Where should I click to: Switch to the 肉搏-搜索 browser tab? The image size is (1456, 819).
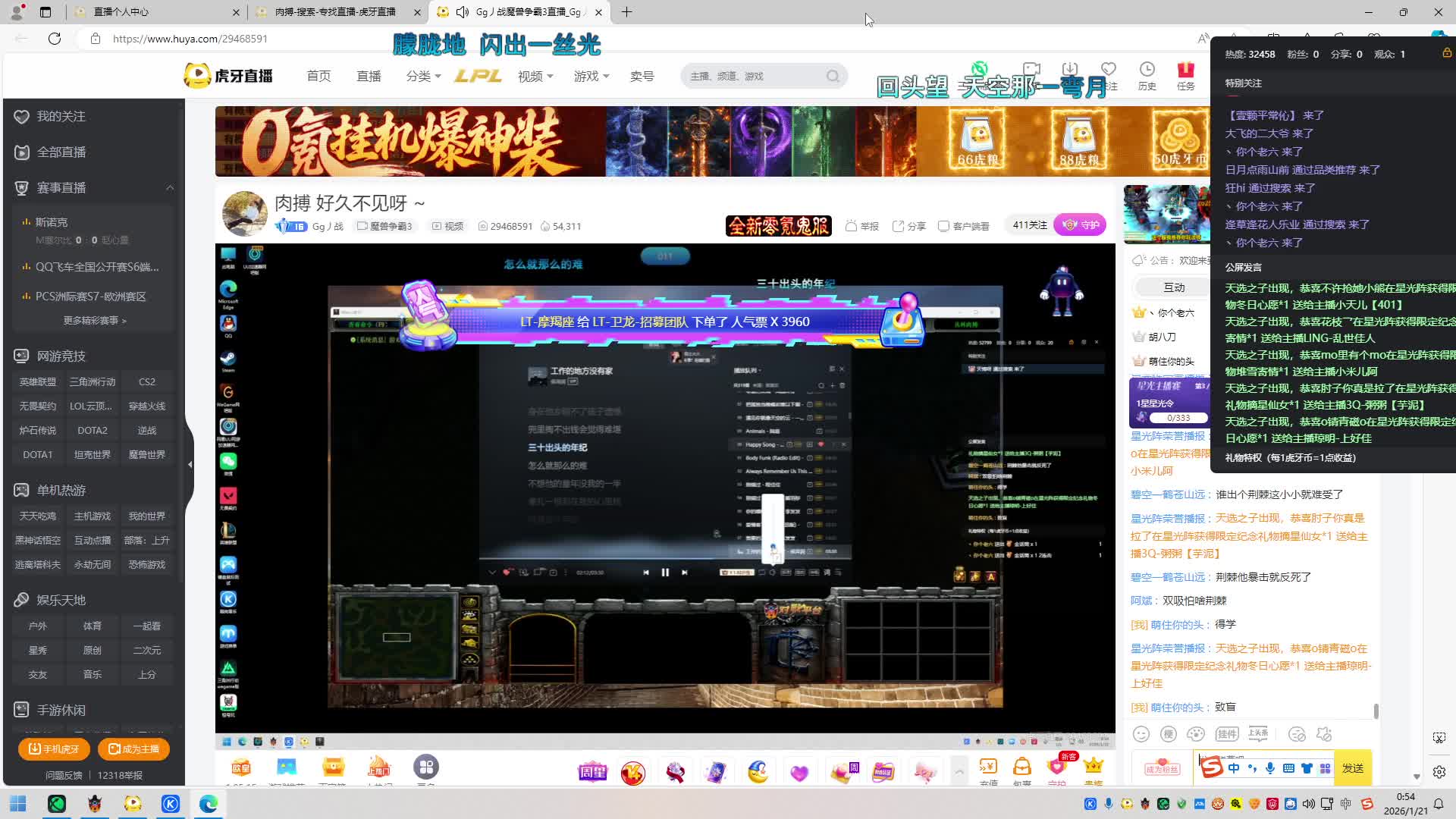pyautogui.click(x=335, y=12)
